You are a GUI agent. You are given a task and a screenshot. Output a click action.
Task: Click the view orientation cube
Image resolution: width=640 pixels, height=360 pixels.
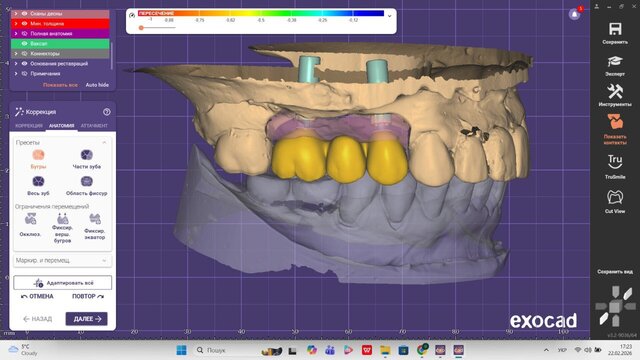tap(615, 306)
